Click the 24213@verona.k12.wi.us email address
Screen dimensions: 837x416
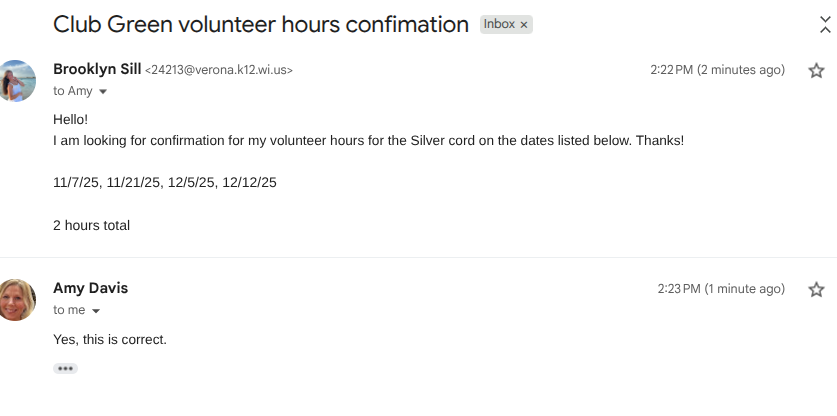tap(219, 71)
